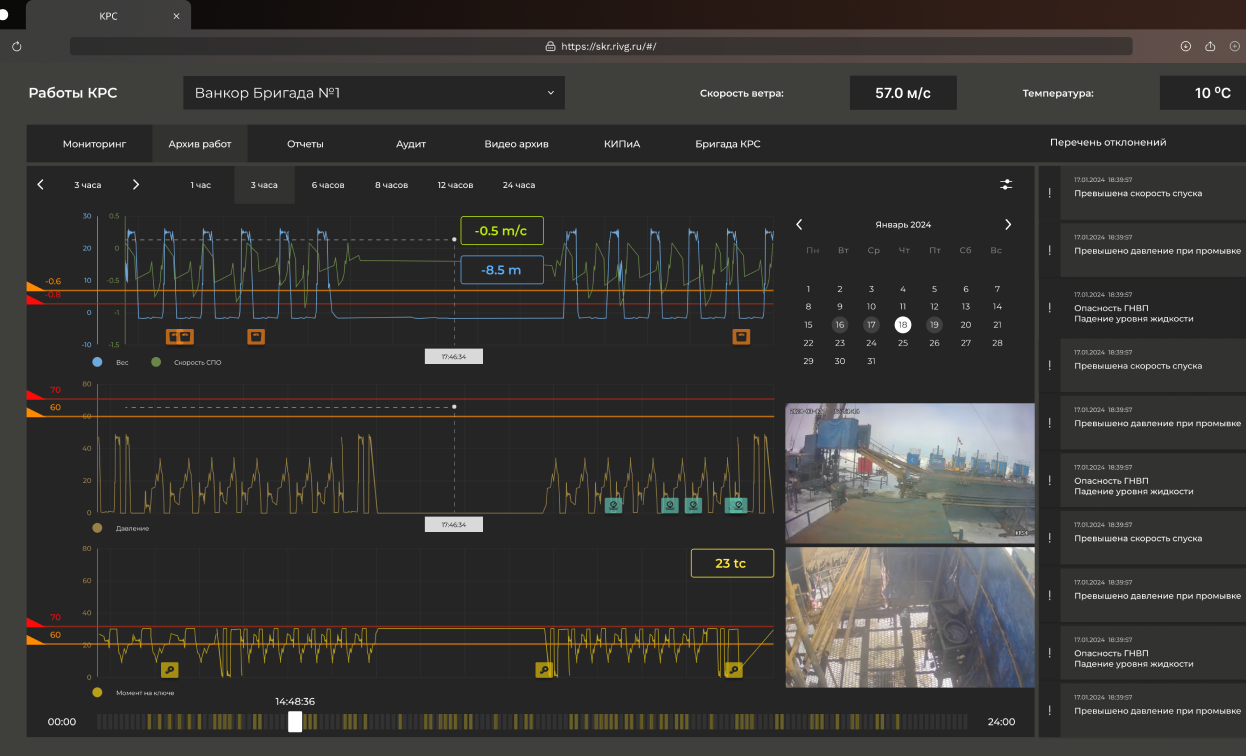The height and width of the screenshot is (756, 1246).
Task: Click the leftmost yellow key torque marker
Action: tap(170, 670)
